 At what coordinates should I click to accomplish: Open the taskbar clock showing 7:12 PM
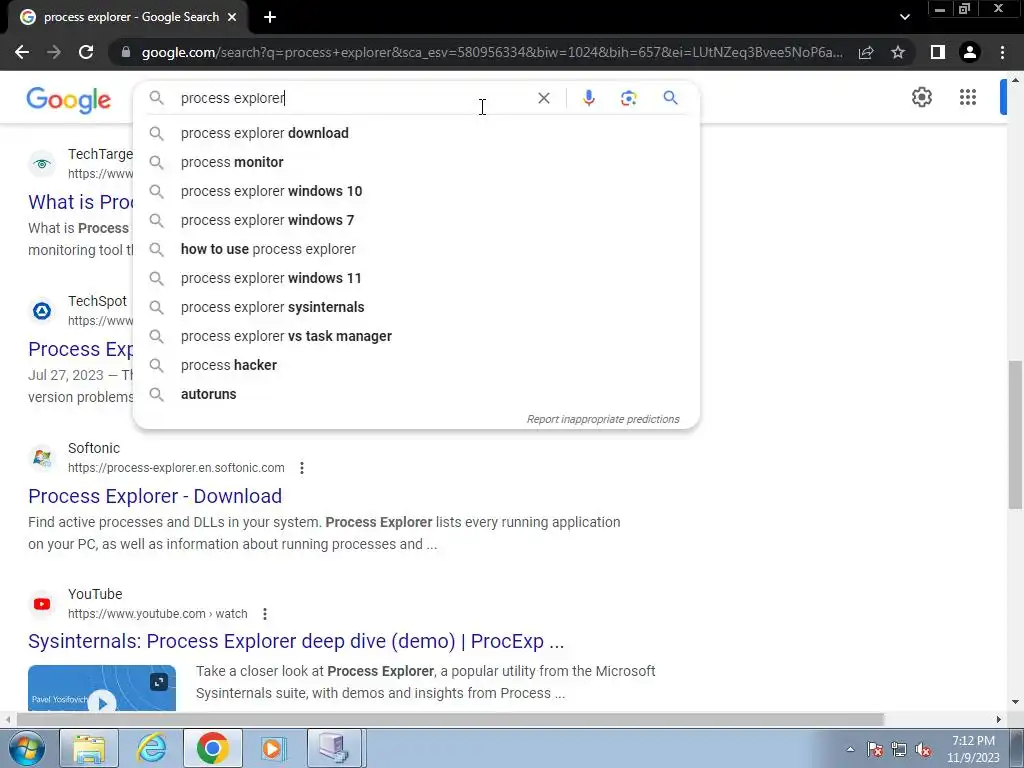coord(973,749)
